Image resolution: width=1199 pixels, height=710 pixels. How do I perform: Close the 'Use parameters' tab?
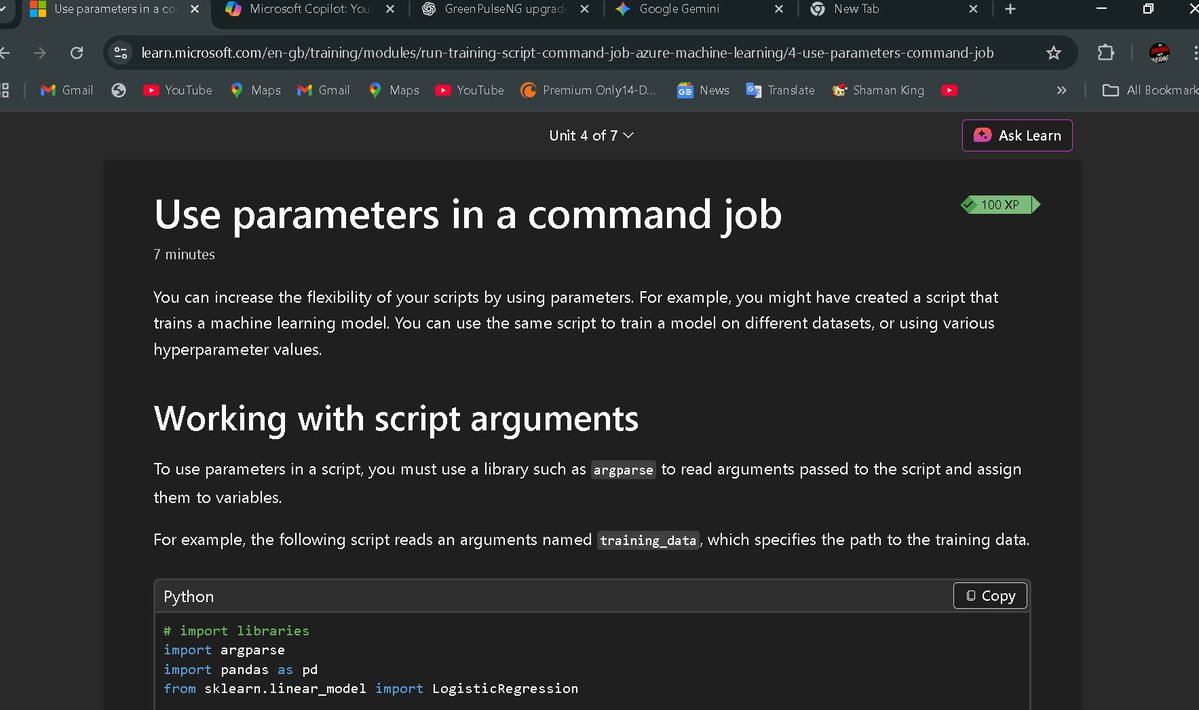point(194,9)
